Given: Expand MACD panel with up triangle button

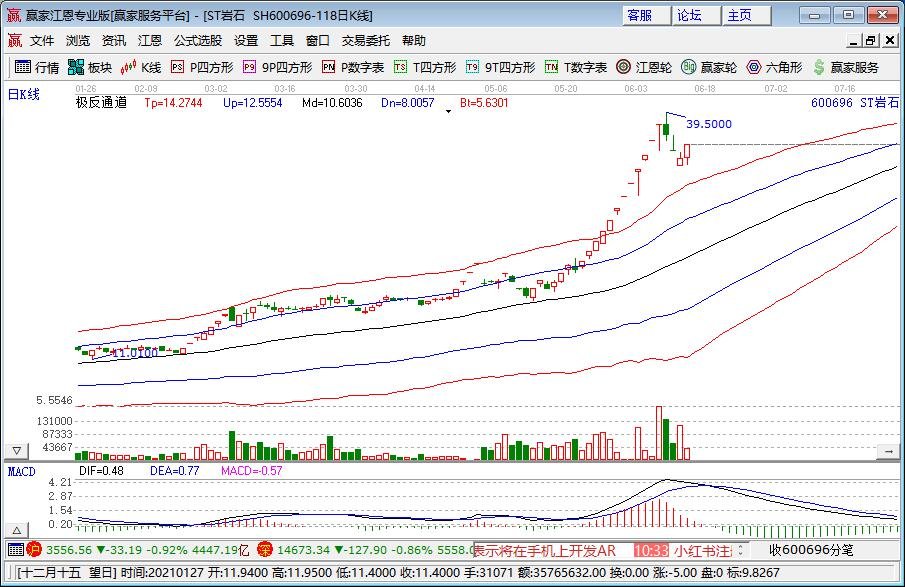Looking at the screenshot, I should (17, 530).
